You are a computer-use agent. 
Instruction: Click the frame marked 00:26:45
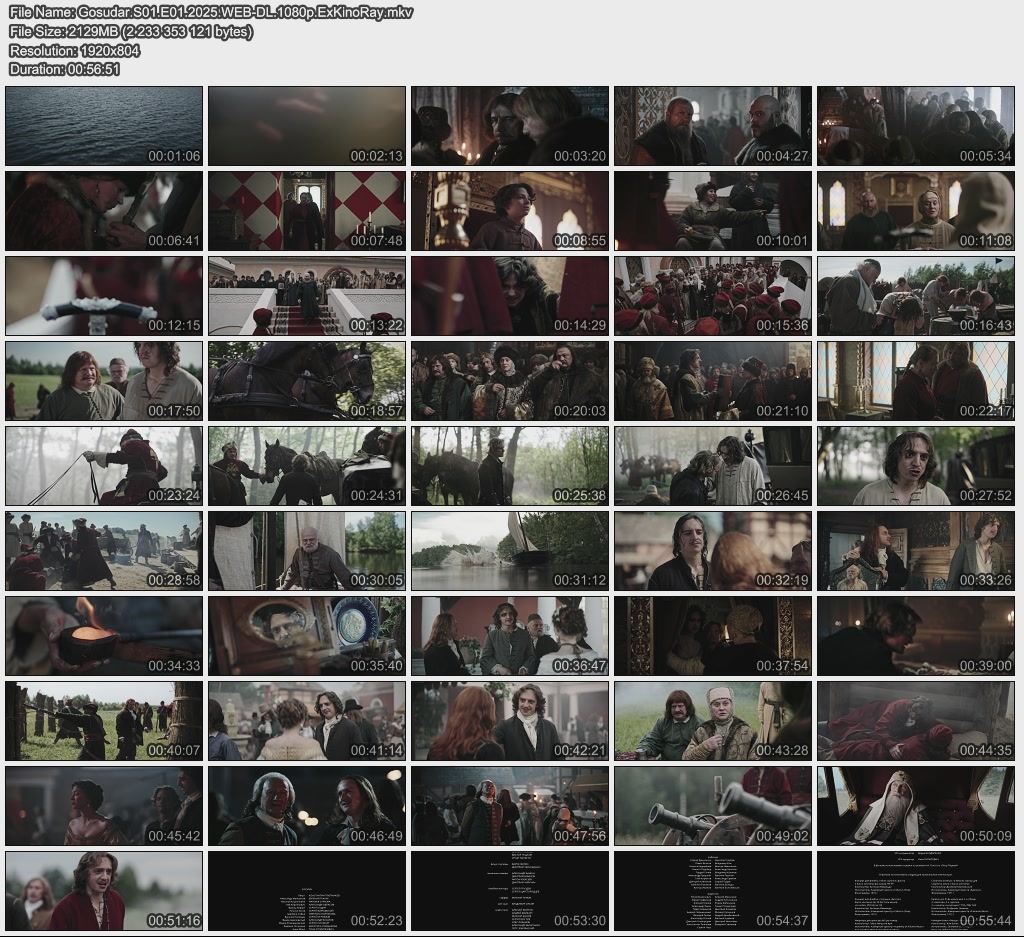[x=713, y=466]
